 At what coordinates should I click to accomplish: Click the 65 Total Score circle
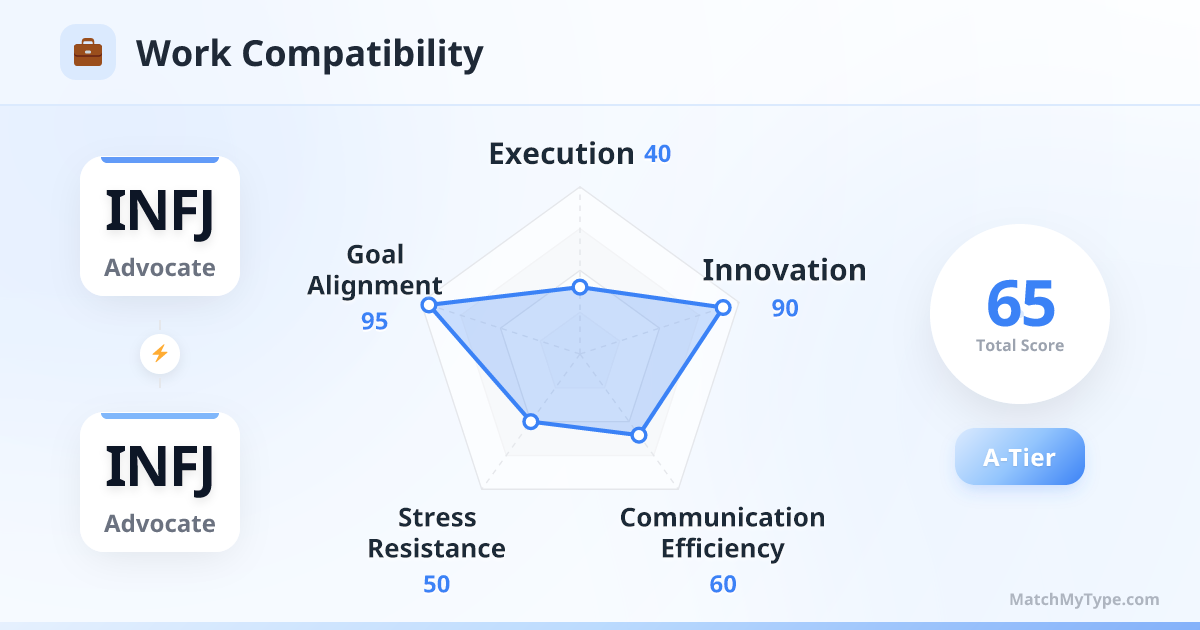tap(1020, 314)
